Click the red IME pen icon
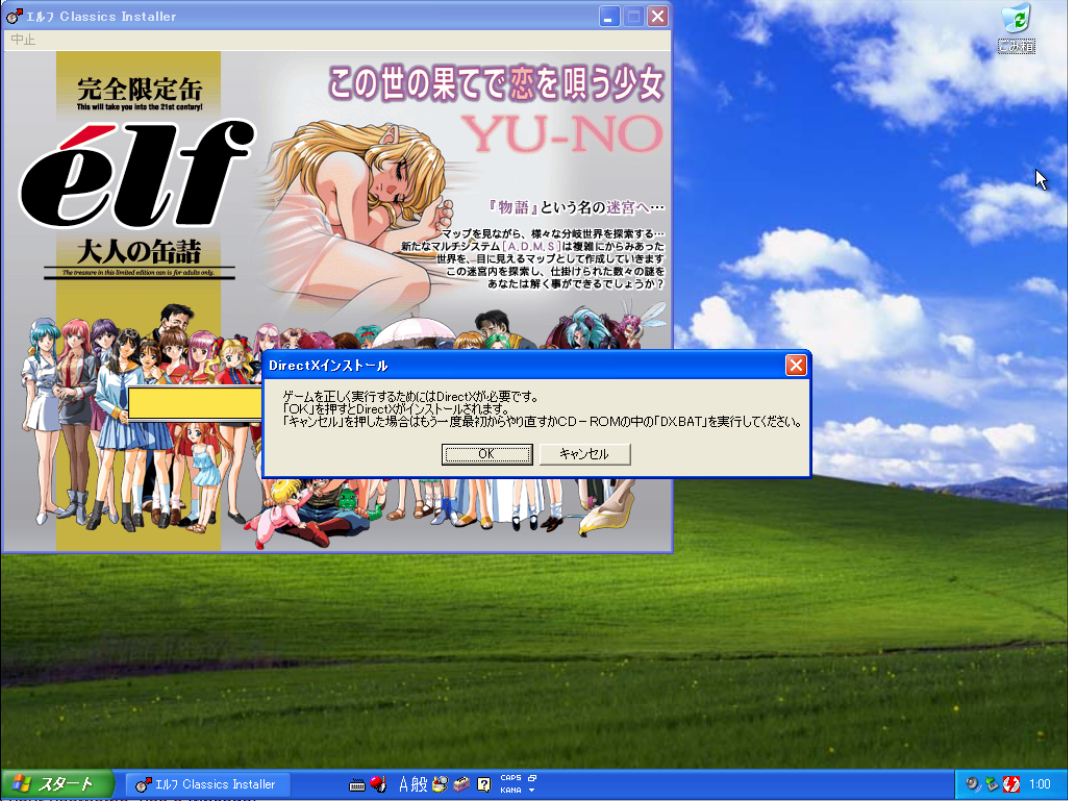 pyautogui.click(x=379, y=784)
